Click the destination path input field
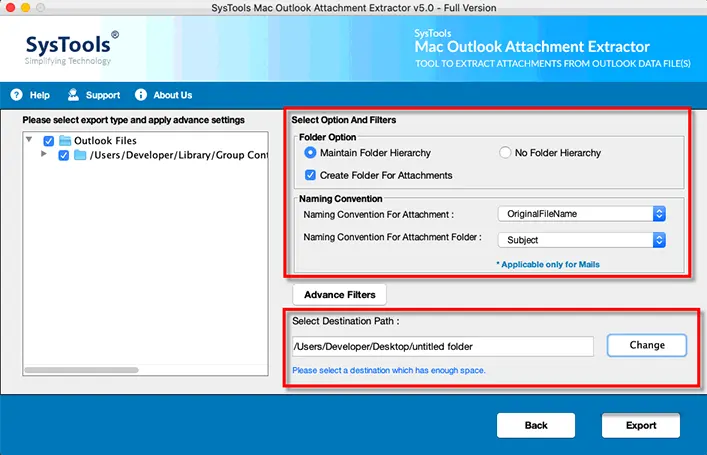Image resolution: width=707 pixels, height=455 pixels. (443, 346)
